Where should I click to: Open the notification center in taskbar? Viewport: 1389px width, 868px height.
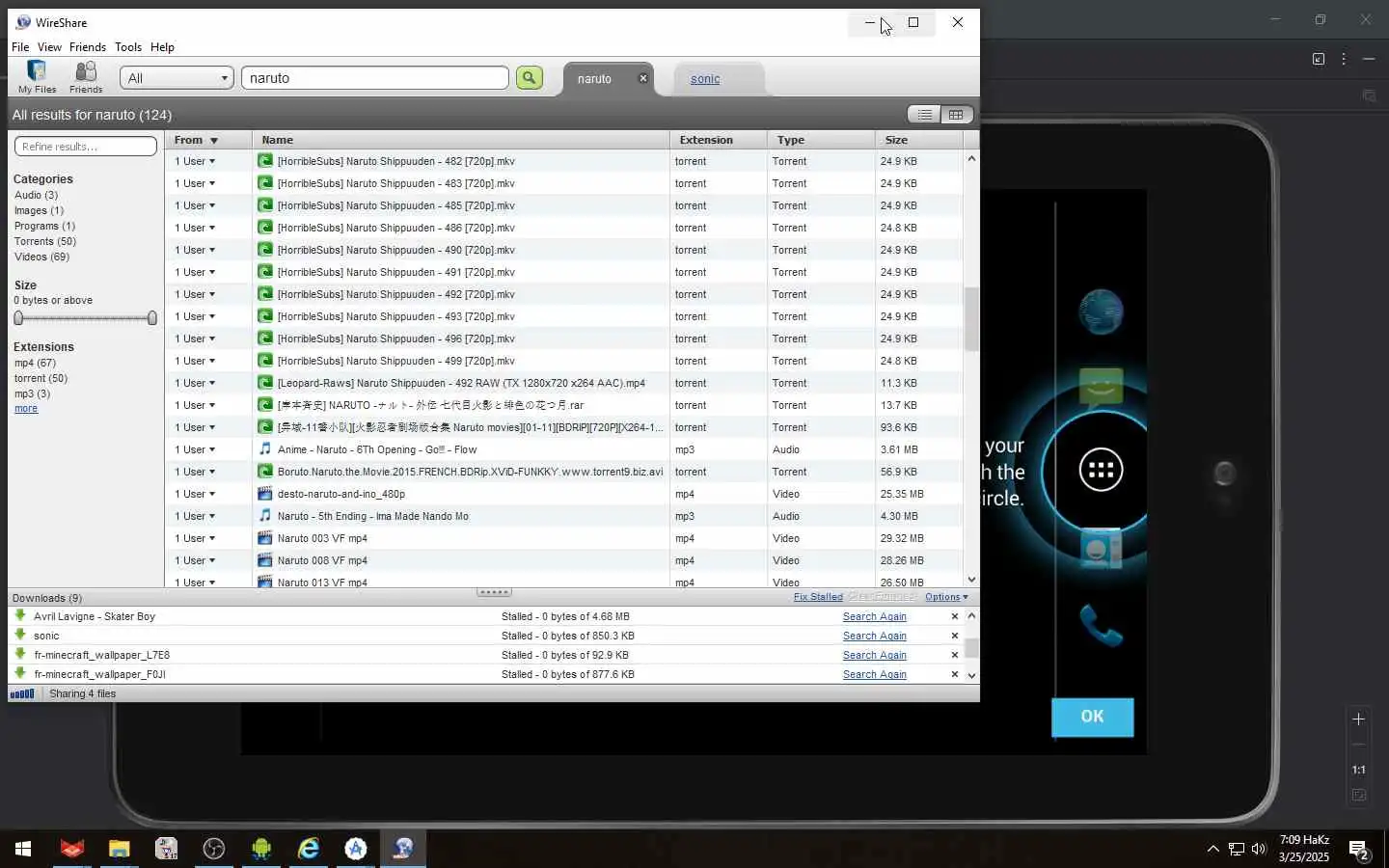tap(1359, 850)
